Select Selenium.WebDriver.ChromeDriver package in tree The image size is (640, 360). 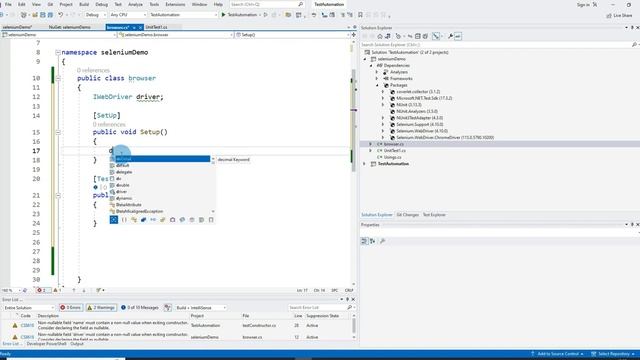[x=445, y=138]
